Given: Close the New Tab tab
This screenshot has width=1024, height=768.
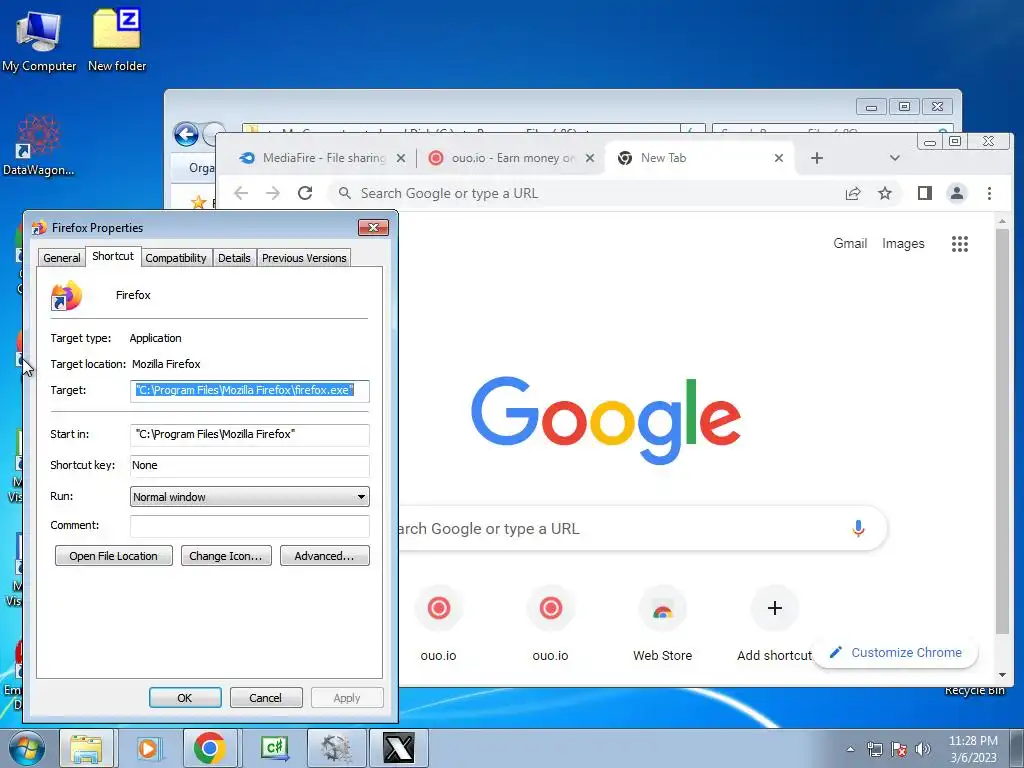Looking at the screenshot, I should pyautogui.click(x=778, y=158).
